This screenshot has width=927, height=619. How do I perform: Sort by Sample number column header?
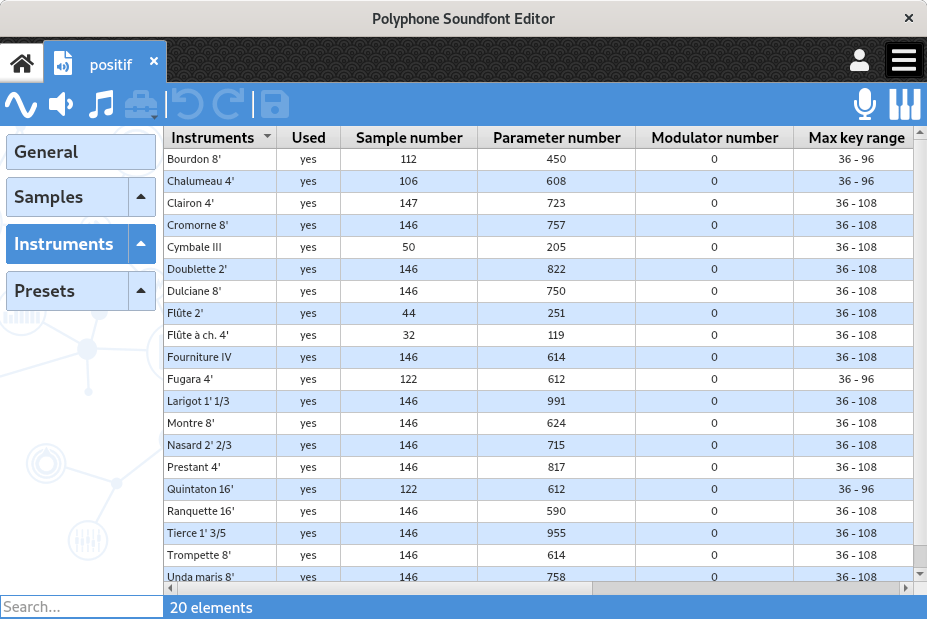point(409,138)
